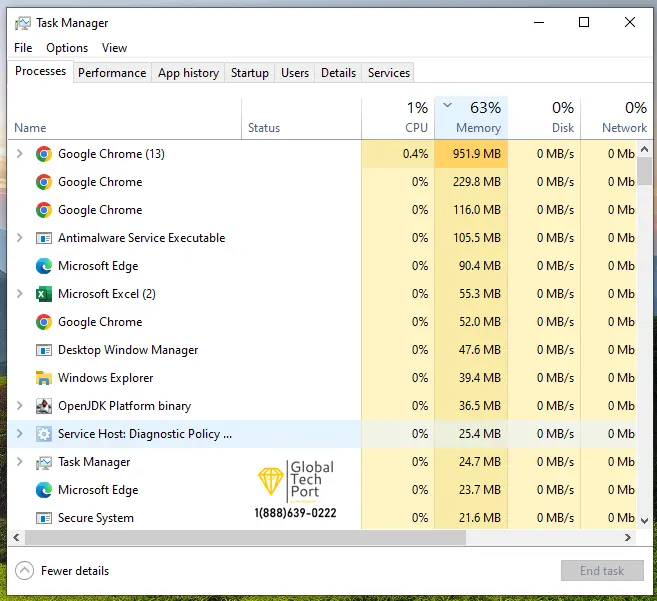
Task: Sort by the CPU column header
Action: tap(398, 119)
